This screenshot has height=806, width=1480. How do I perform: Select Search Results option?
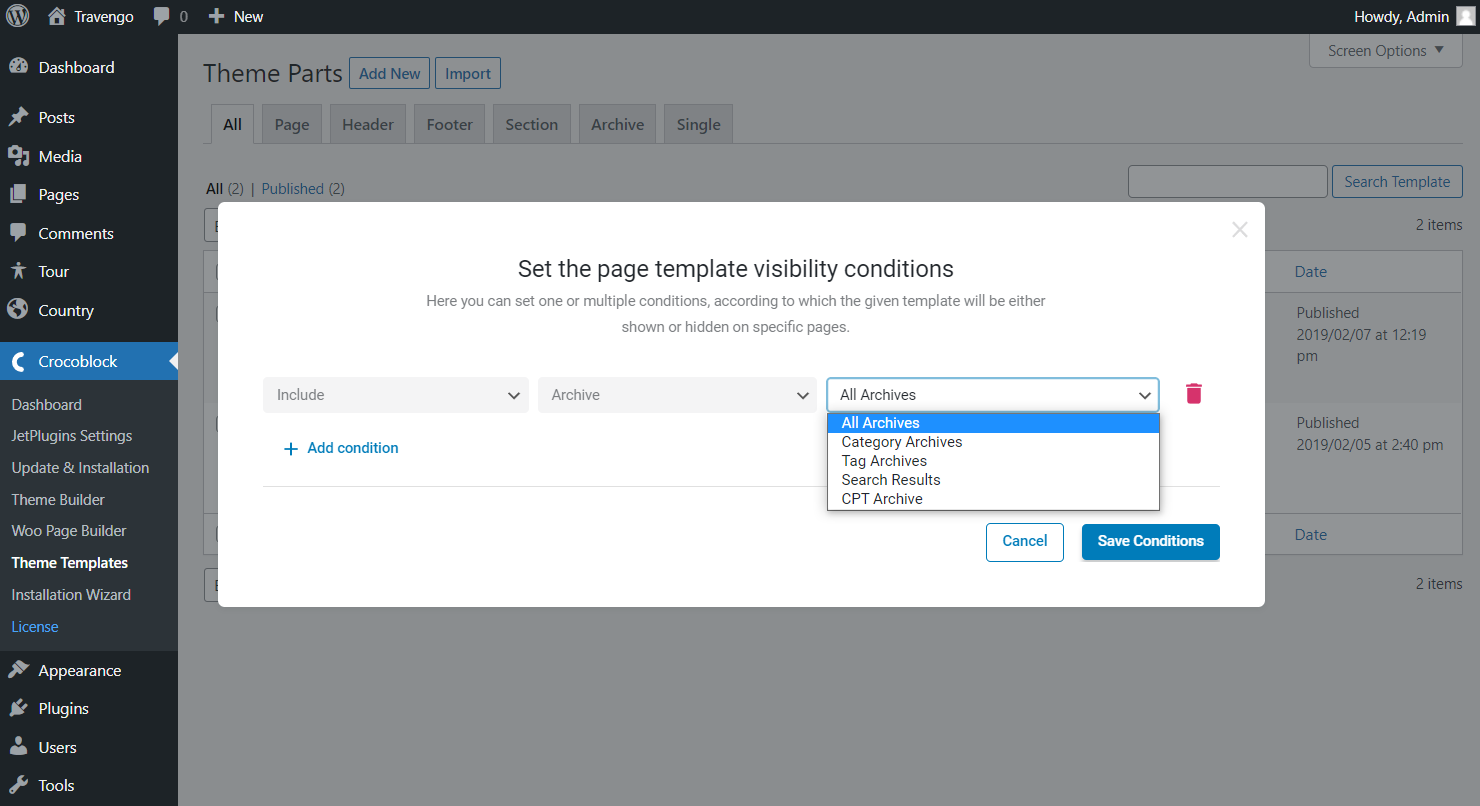[x=993, y=480]
